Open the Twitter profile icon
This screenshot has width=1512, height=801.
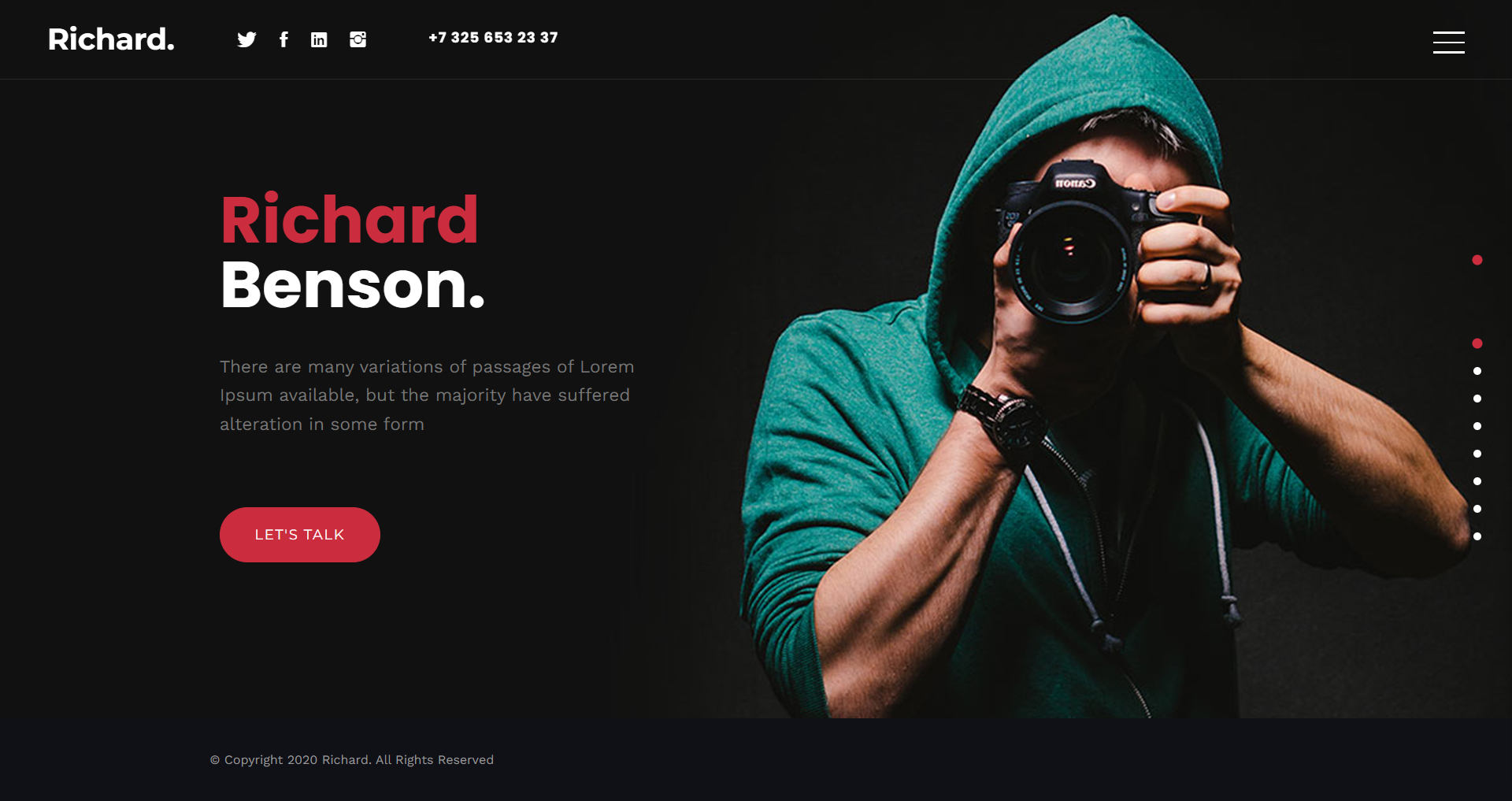(x=246, y=39)
